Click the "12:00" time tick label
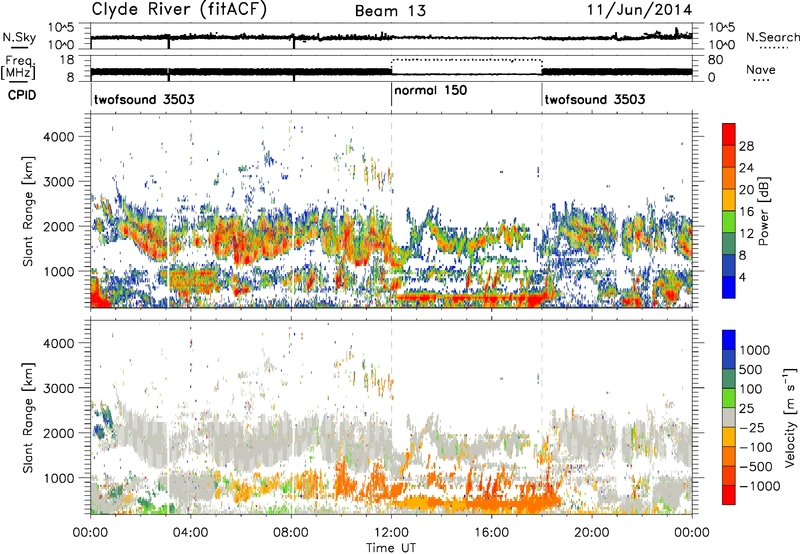Screen dimensions: 800x554 [x=391, y=533]
